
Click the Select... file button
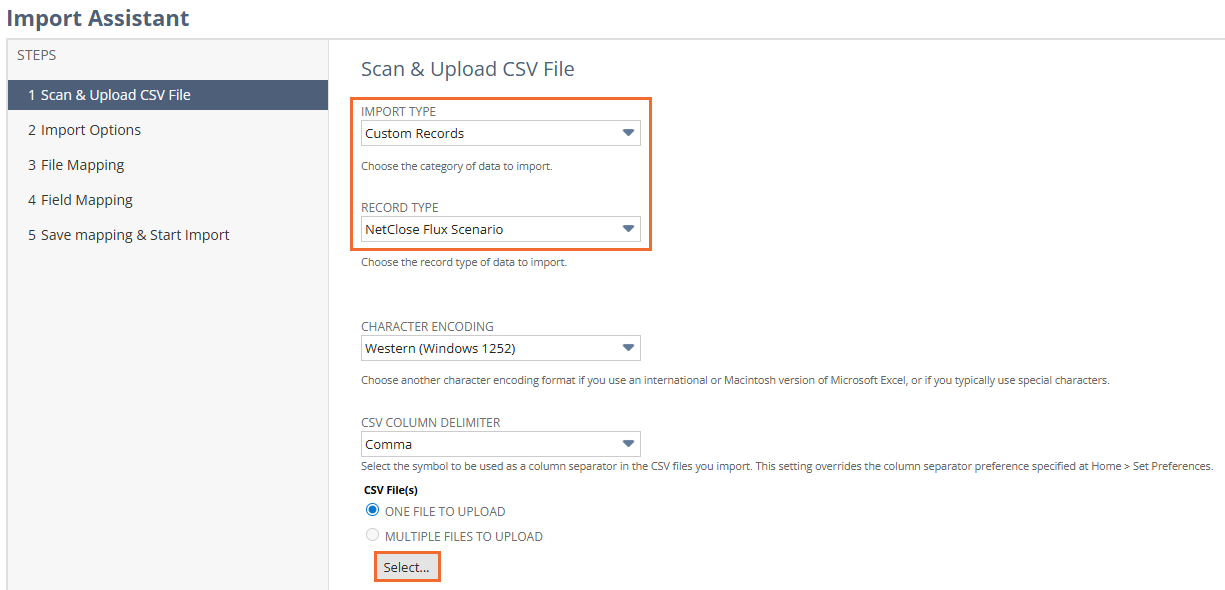[407, 567]
